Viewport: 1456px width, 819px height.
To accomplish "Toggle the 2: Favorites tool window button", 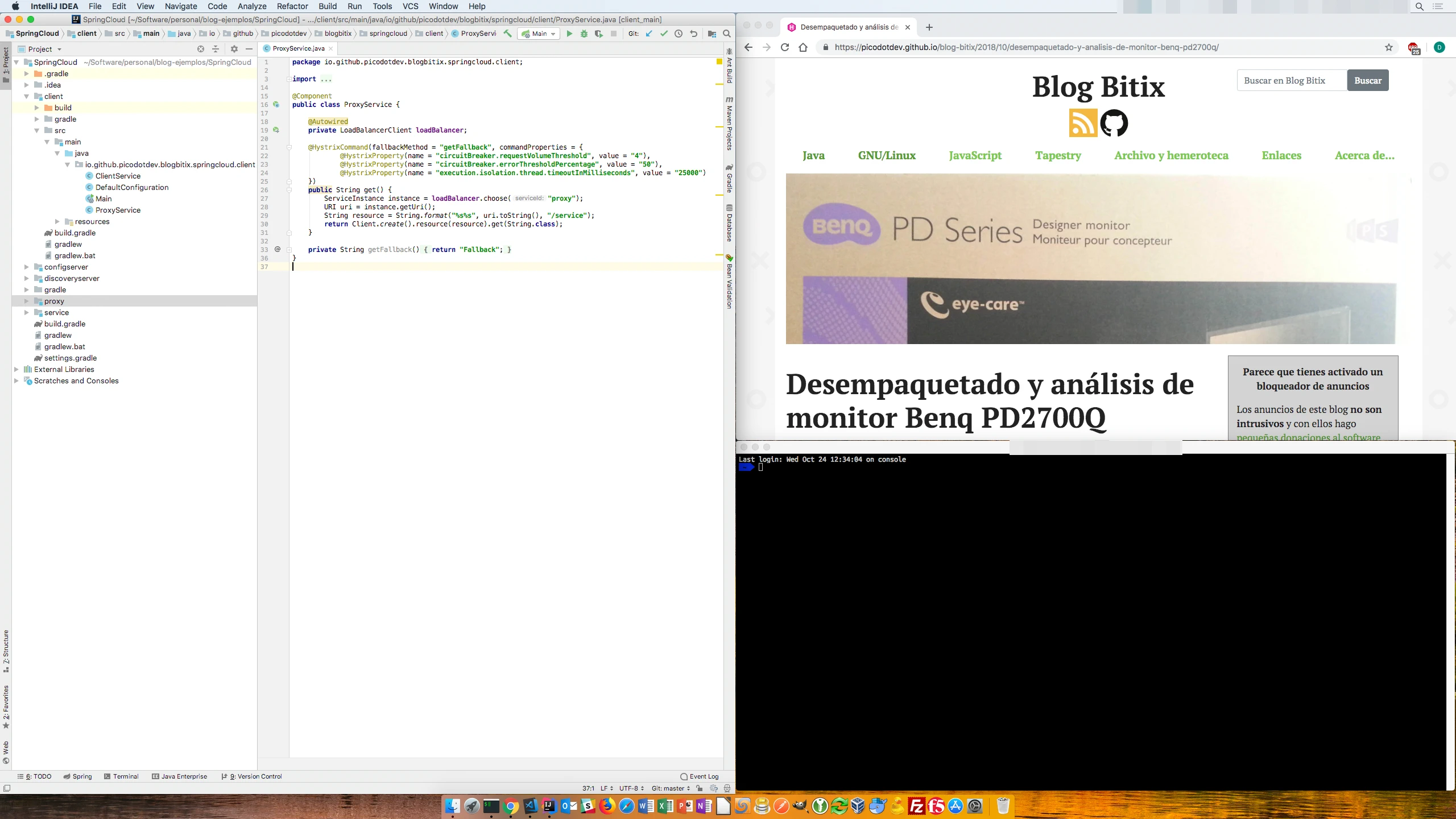I will point(6,707).
